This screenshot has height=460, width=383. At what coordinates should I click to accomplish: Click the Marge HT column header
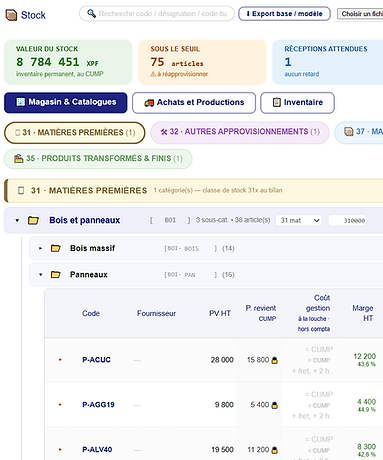(x=363, y=313)
